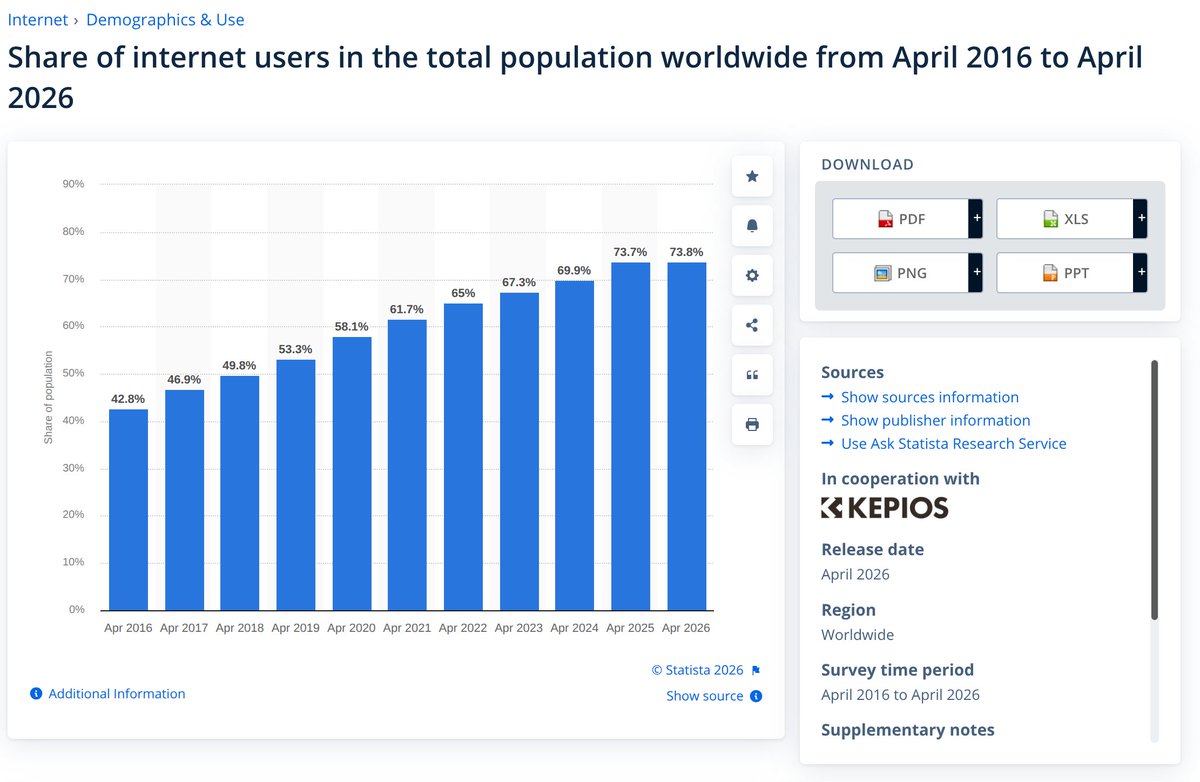Viewport: 1200px width, 782px height.
Task: Expand plus options on PPT button
Action: (x=1140, y=272)
